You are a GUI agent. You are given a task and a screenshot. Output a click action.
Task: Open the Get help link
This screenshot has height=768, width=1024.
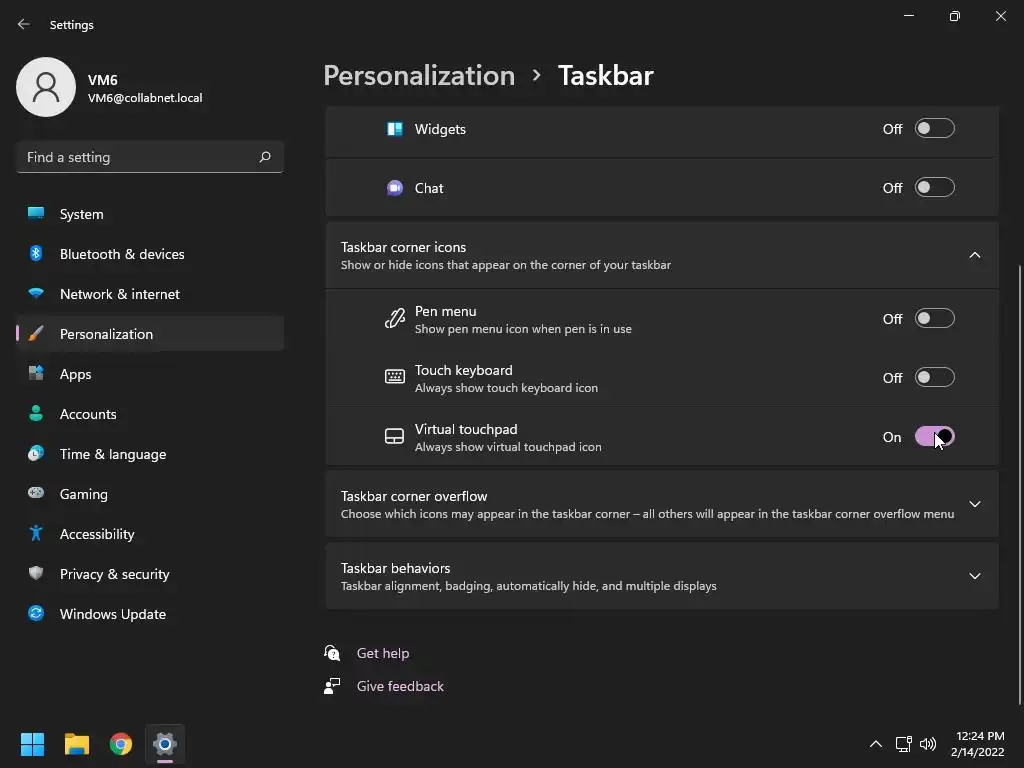click(x=383, y=653)
